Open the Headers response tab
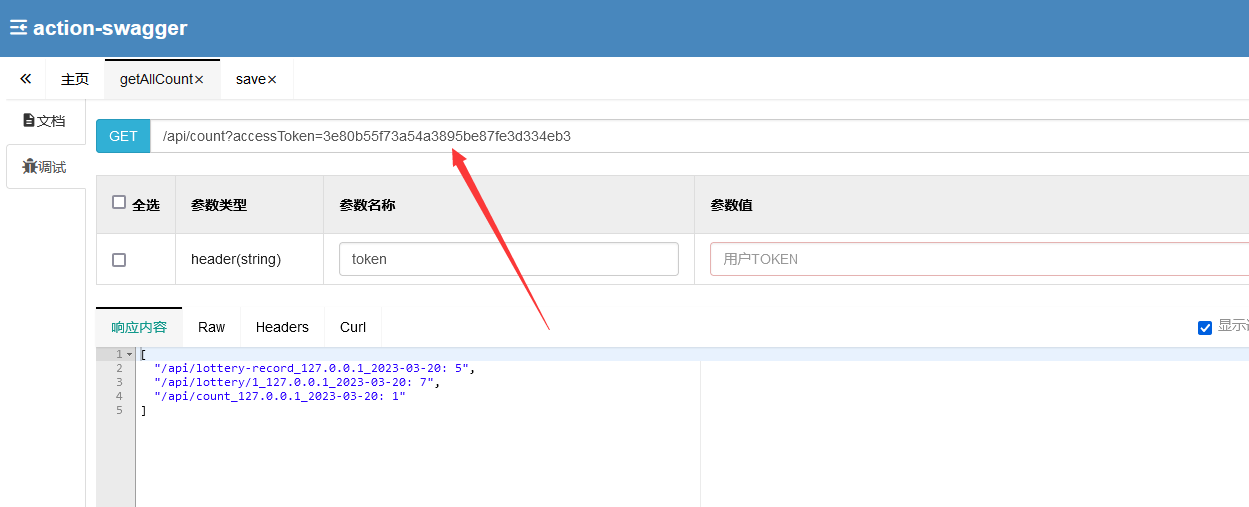Viewport: 1249px width, 507px height. click(282, 327)
